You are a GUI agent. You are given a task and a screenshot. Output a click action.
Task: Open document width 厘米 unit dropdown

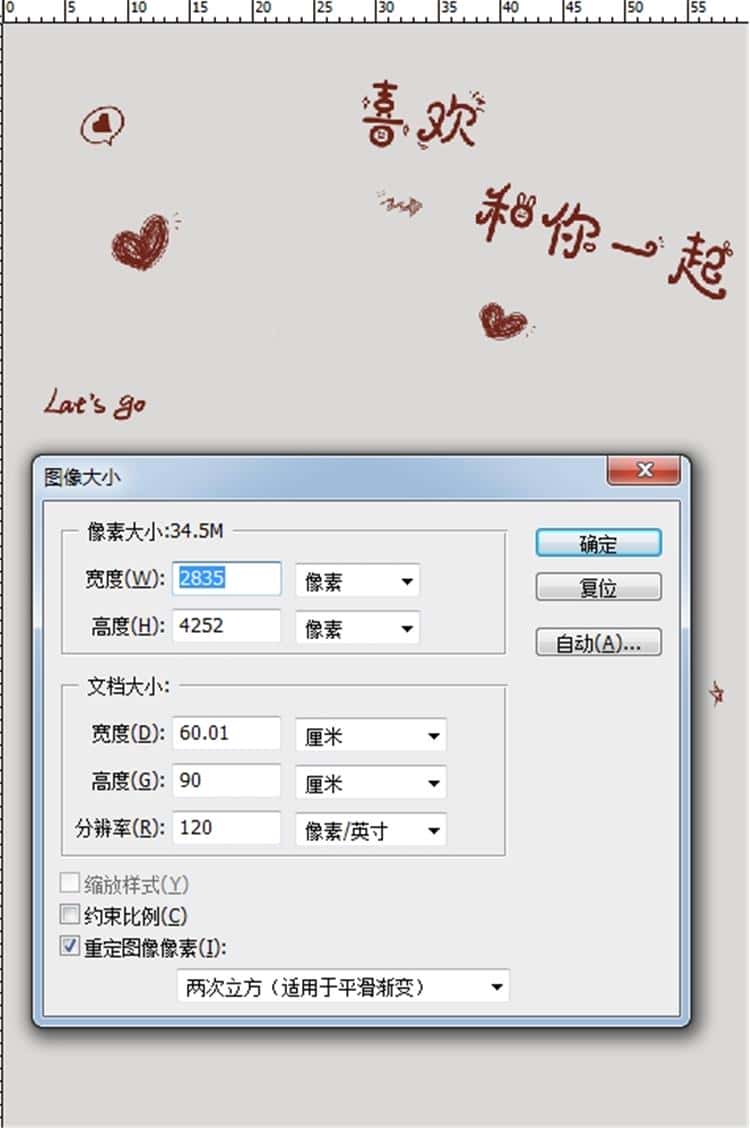371,736
